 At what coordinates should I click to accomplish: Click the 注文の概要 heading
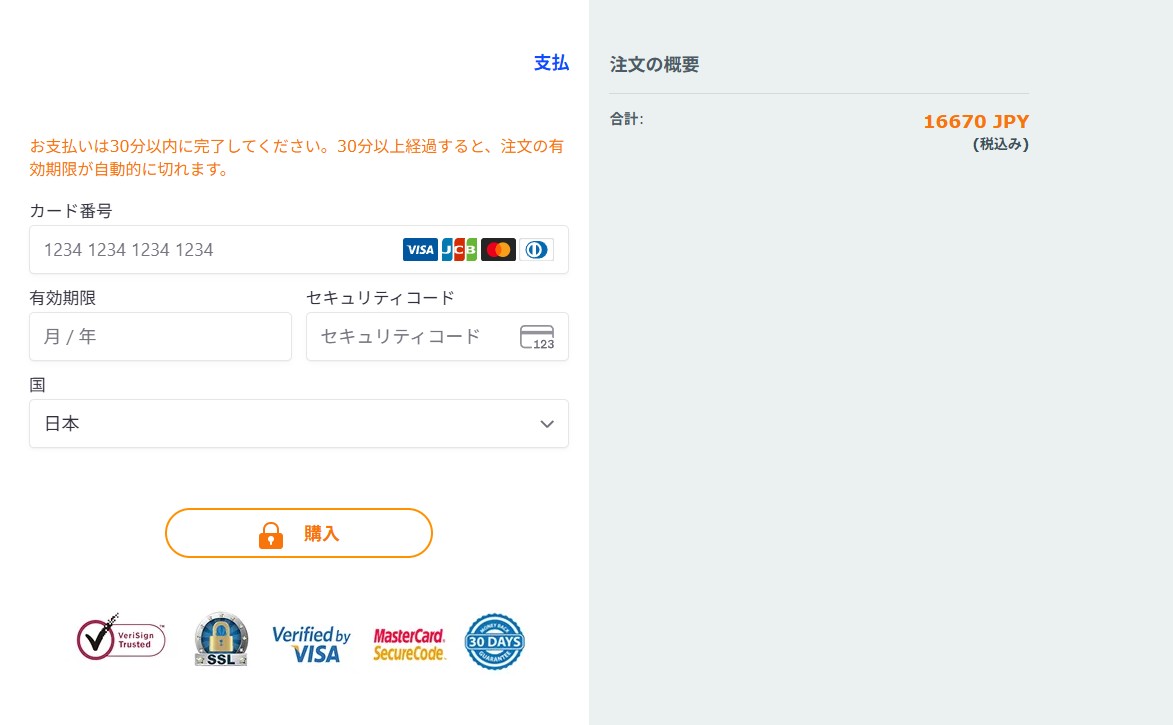tap(654, 65)
